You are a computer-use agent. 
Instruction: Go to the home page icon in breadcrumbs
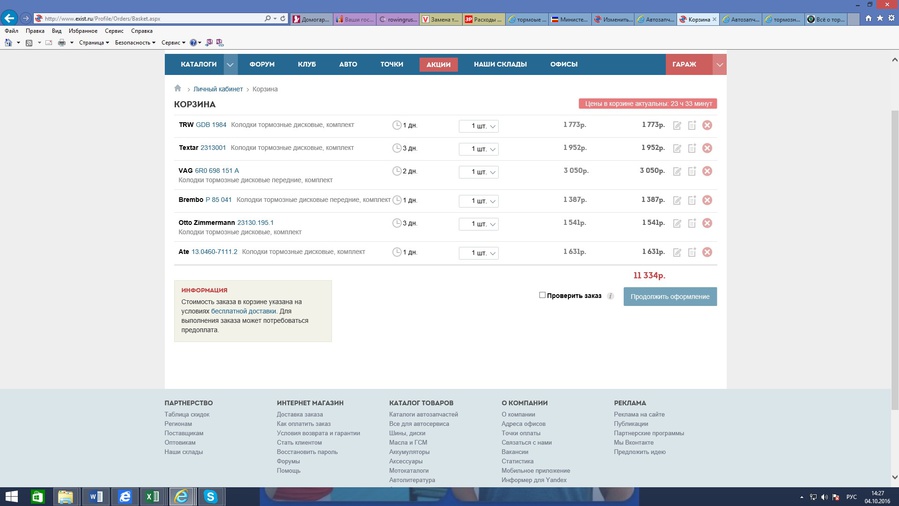[178, 88]
